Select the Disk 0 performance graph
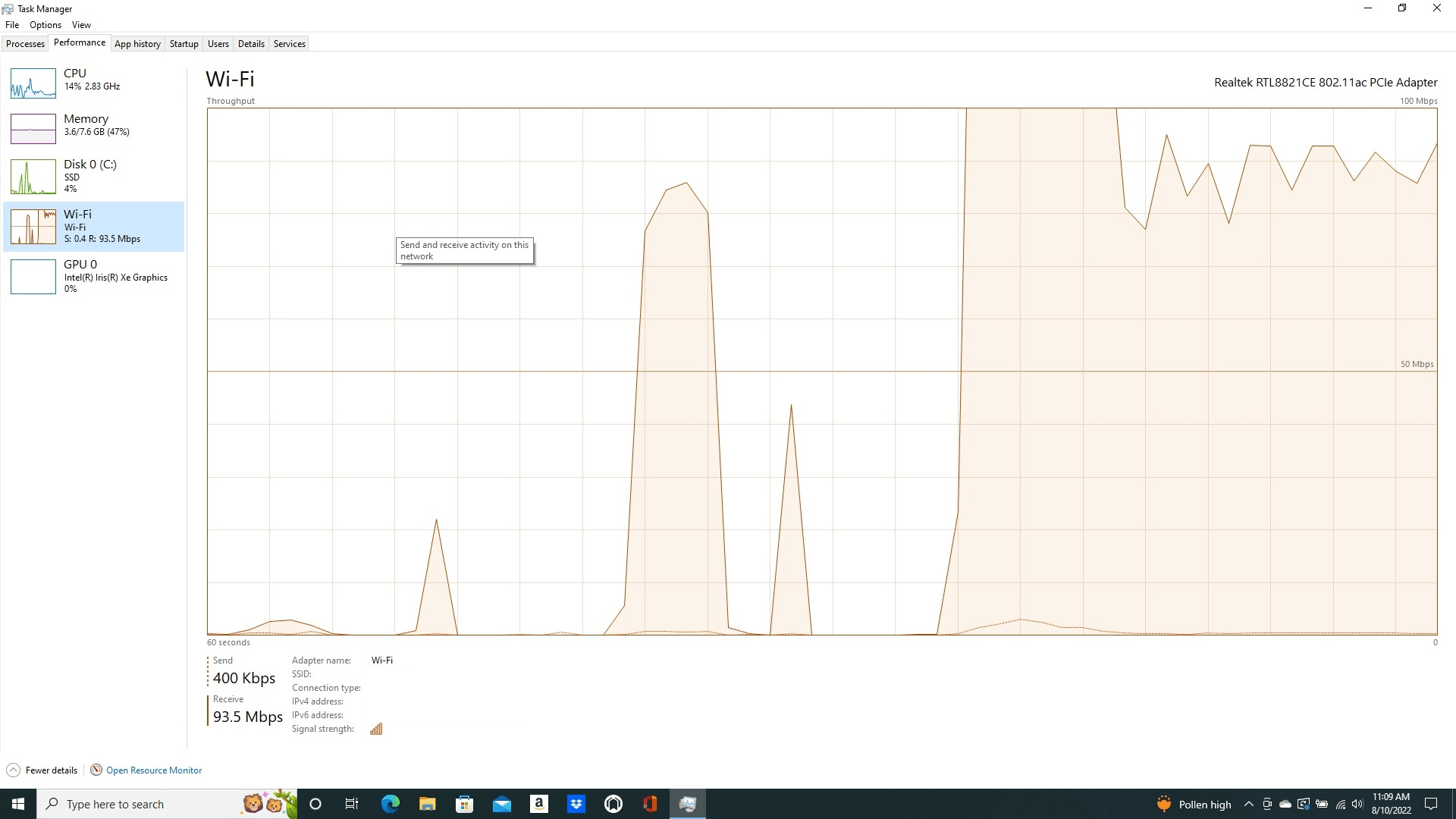This screenshot has width=1456, height=819. point(94,176)
